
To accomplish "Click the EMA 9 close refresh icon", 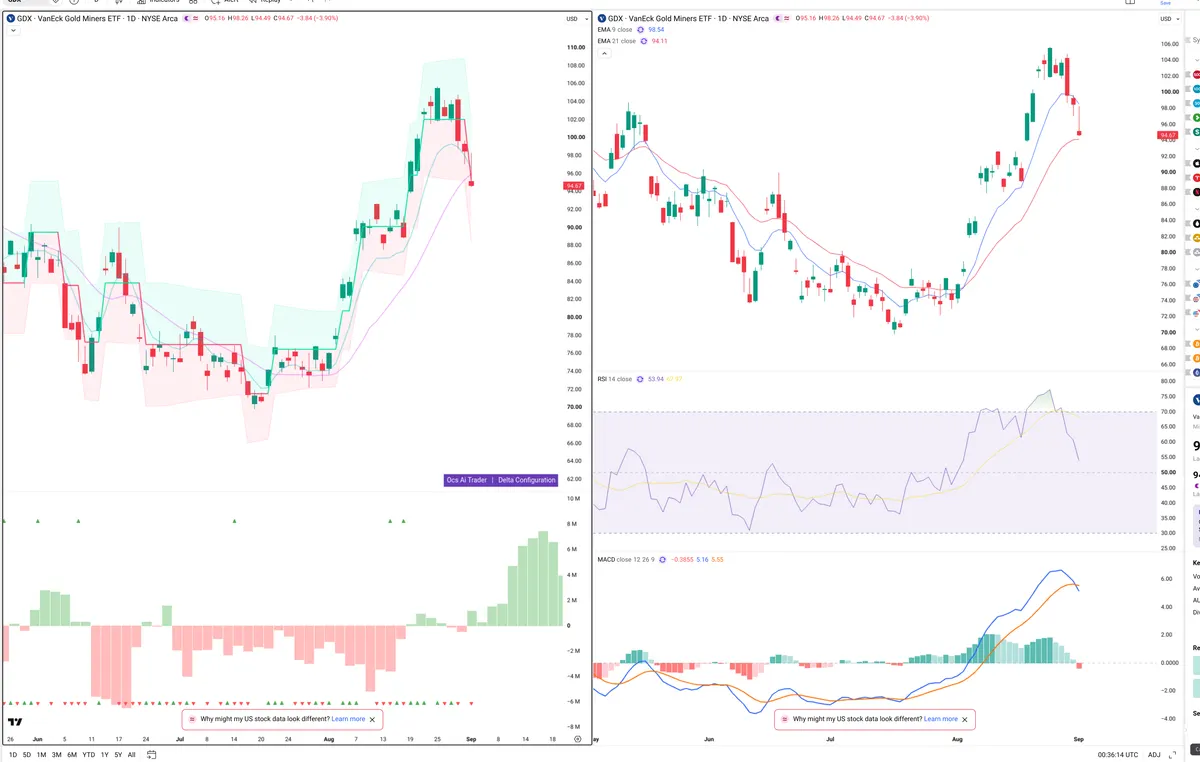I will tap(642, 30).
